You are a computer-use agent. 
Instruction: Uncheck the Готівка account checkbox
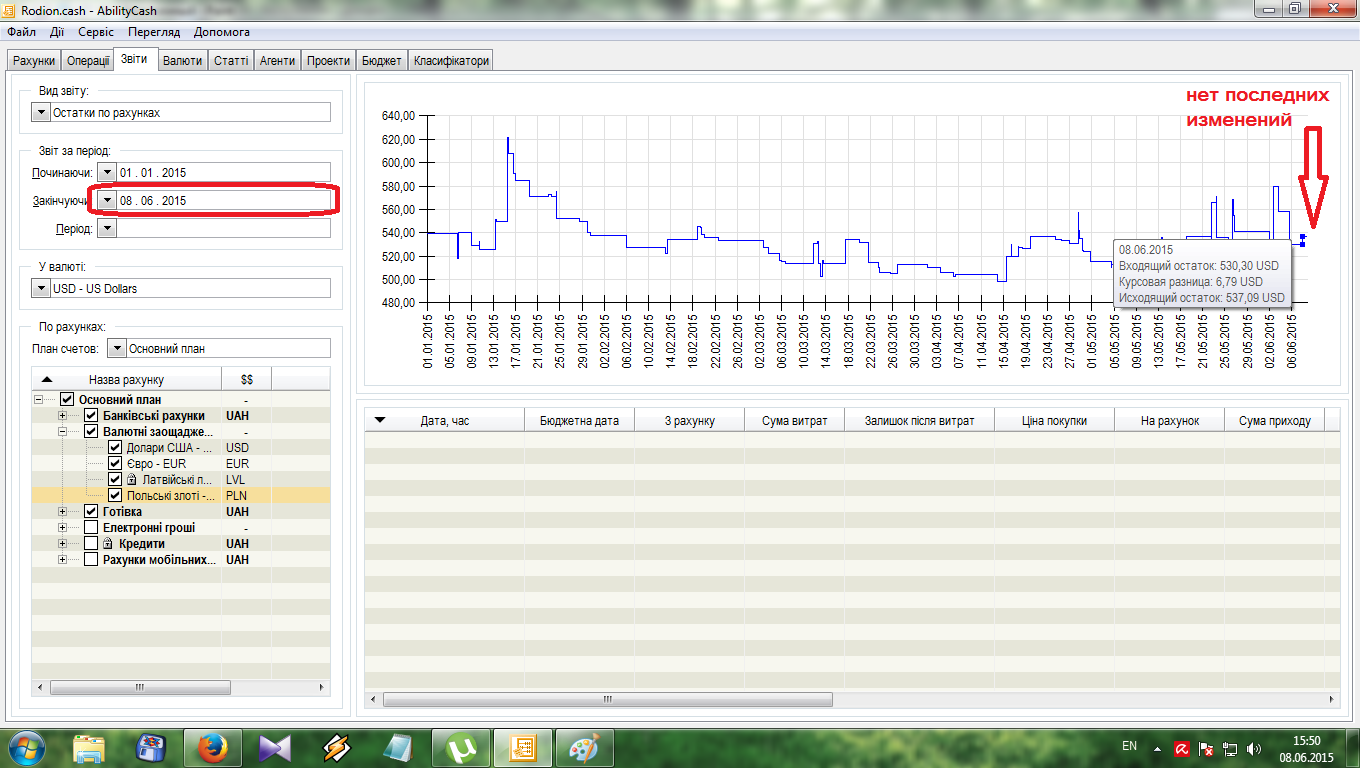91,512
